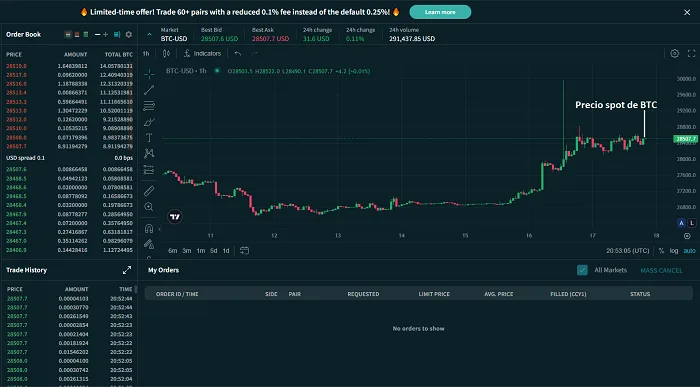This screenshot has width=700, height=387.
Task: Click the Best Ask 28507.7 USD value
Action: [x=271, y=39]
